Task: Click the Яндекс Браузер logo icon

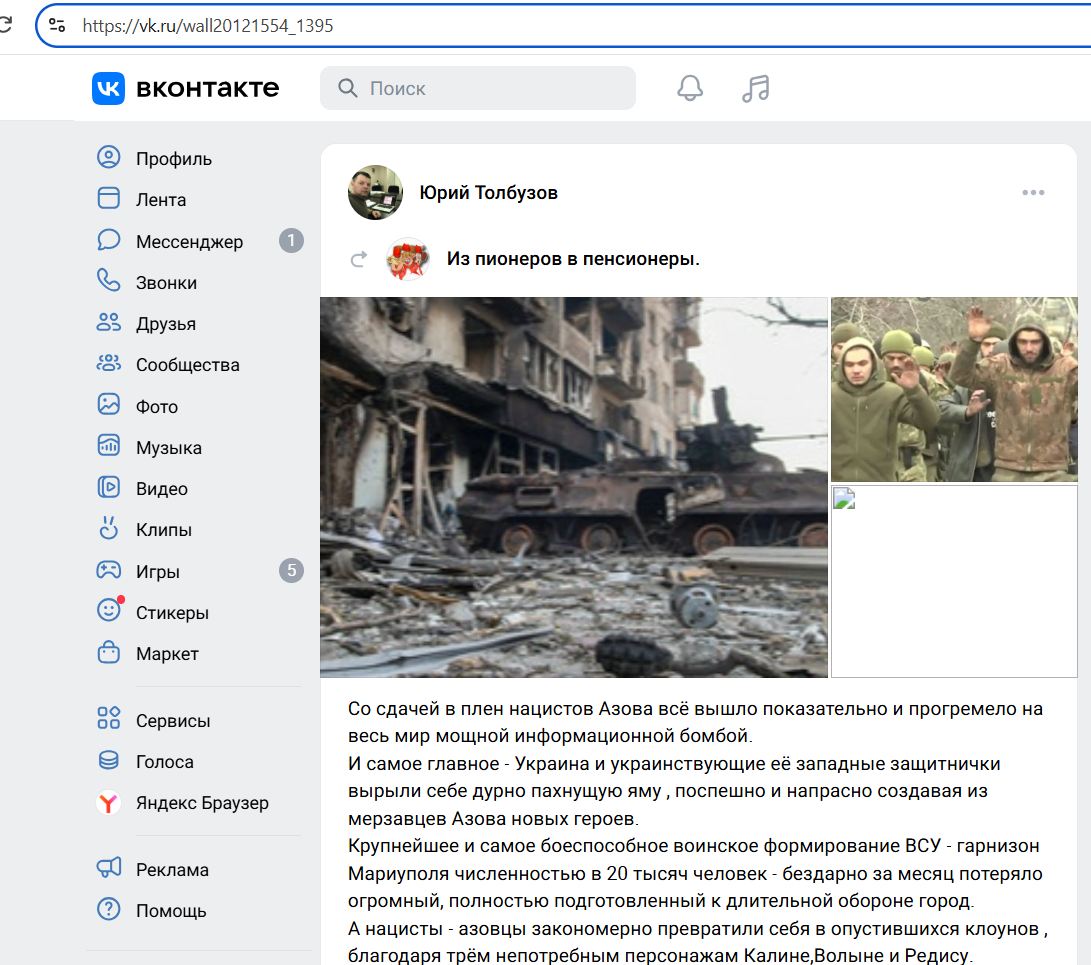Action: coord(108,802)
